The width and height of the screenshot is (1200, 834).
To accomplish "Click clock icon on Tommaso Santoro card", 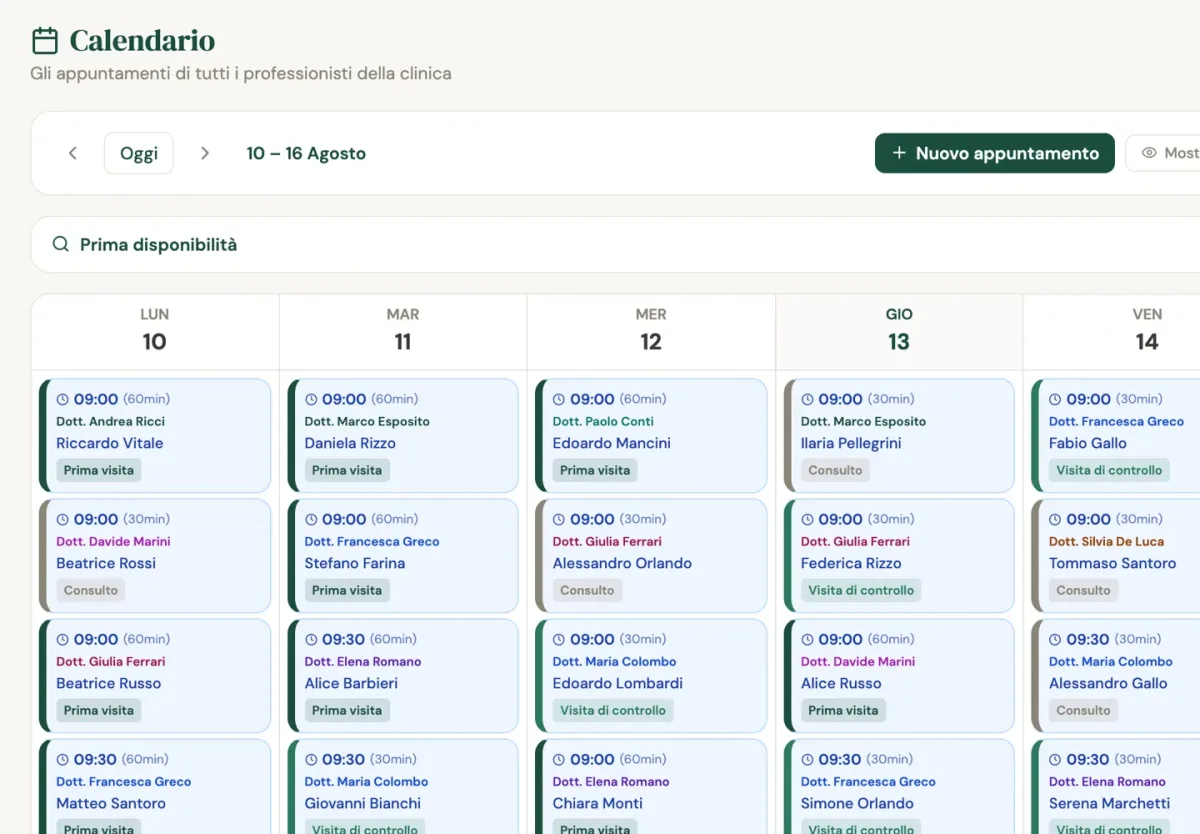I will click(1055, 519).
